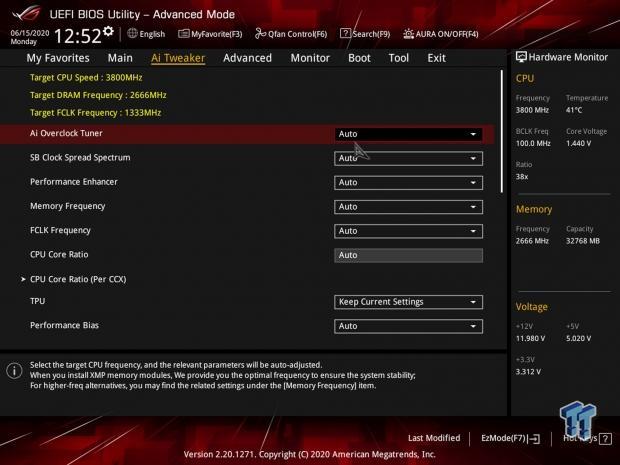Switch to My Favorites tab

pyautogui.click(x=58, y=58)
